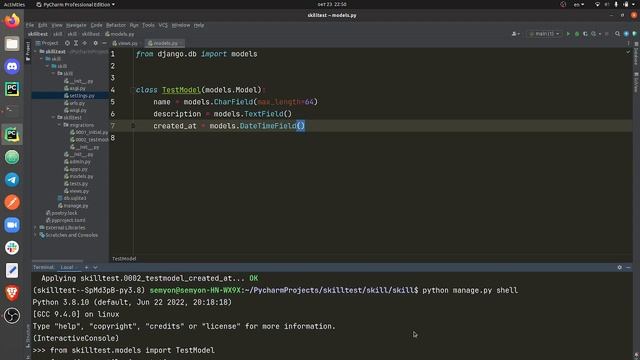Launch Discord from the dock
The height and width of the screenshot is (360, 640).
[x=12, y=66]
